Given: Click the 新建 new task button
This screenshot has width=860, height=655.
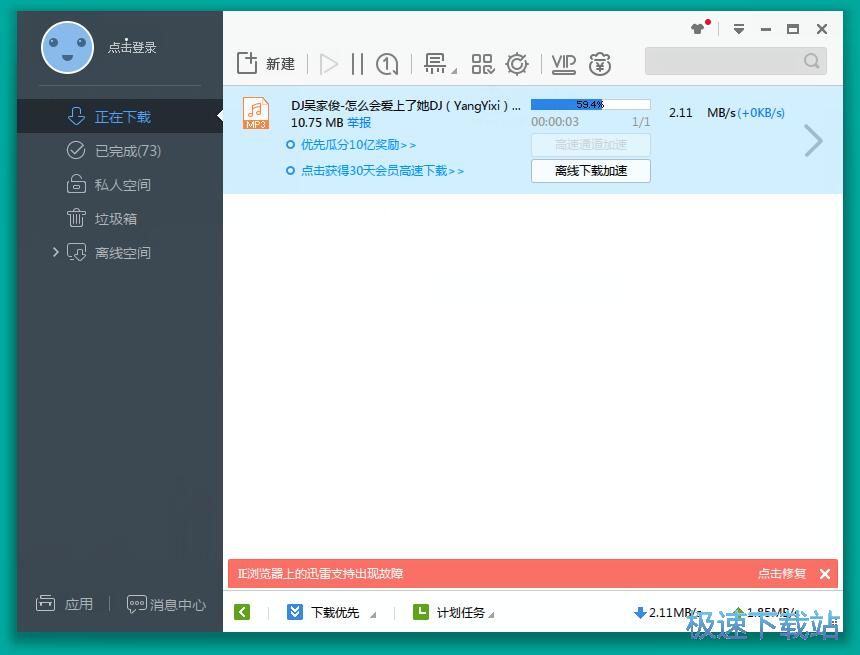Looking at the screenshot, I should [267, 64].
